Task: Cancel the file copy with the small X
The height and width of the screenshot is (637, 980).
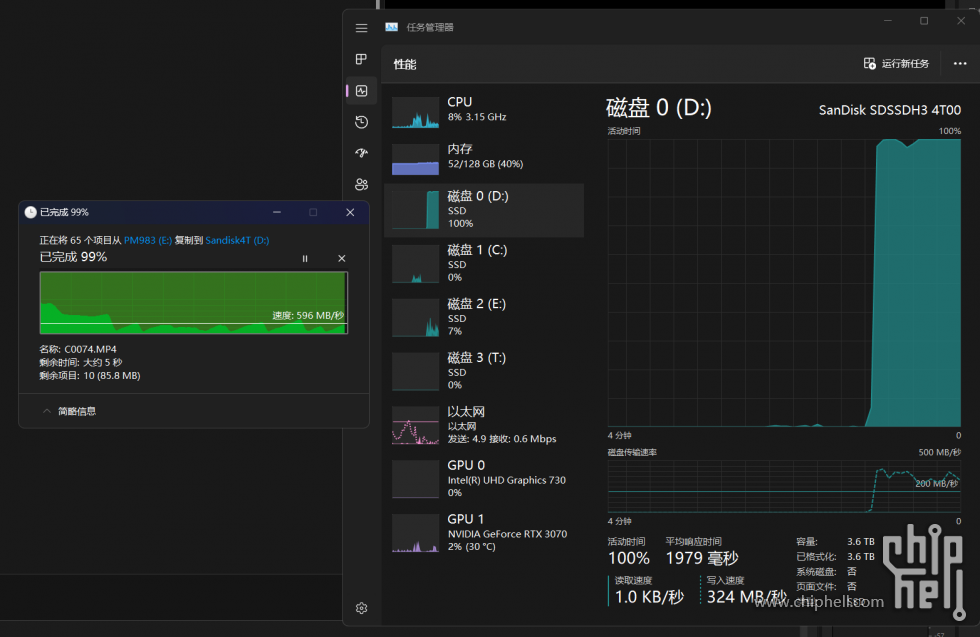Action: click(342, 259)
